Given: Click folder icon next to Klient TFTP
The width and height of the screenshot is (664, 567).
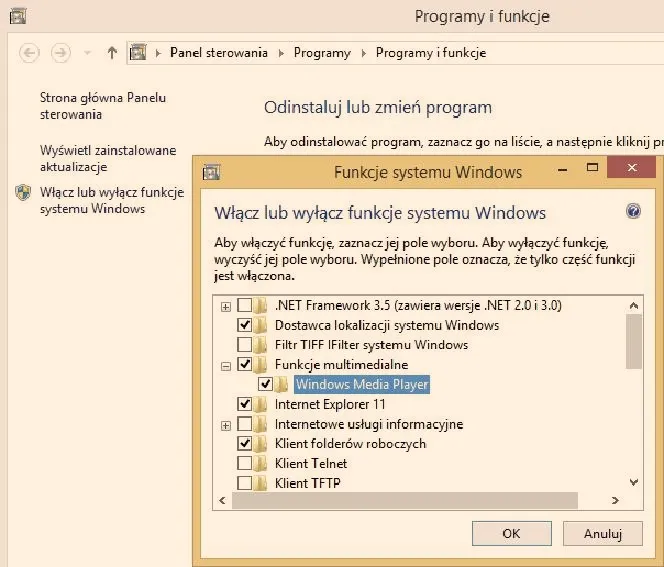Looking at the screenshot, I should coord(260,483).
